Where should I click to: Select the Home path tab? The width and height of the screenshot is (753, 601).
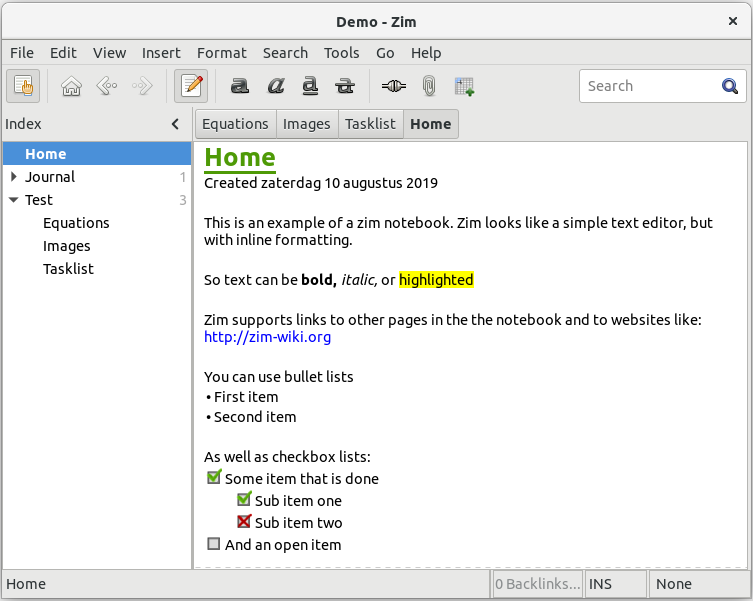point(431,124)
